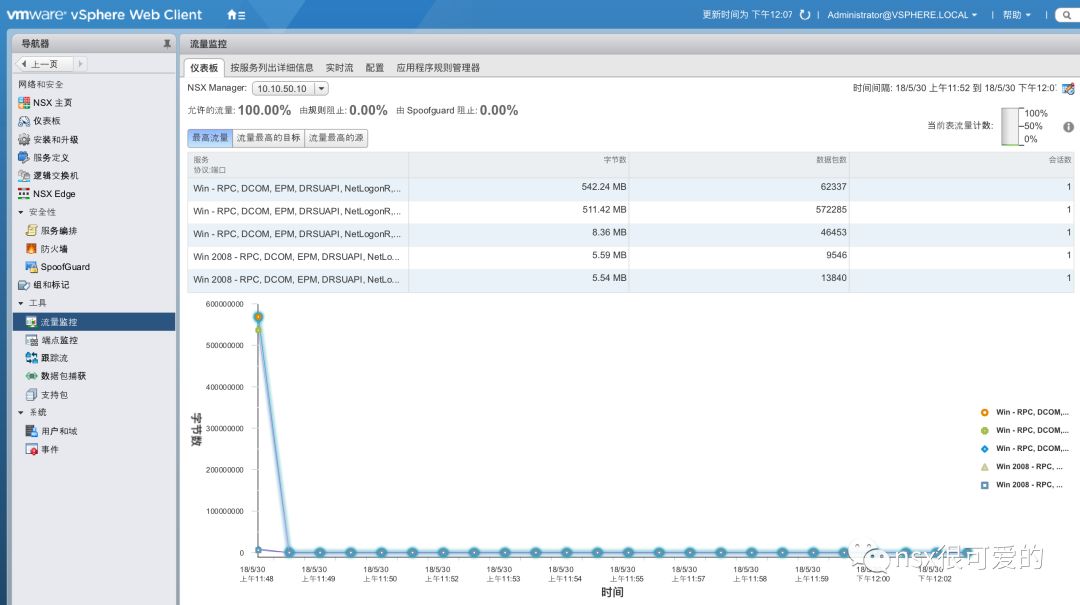Click the info icon near flow table count

[x=1068, y=127]
